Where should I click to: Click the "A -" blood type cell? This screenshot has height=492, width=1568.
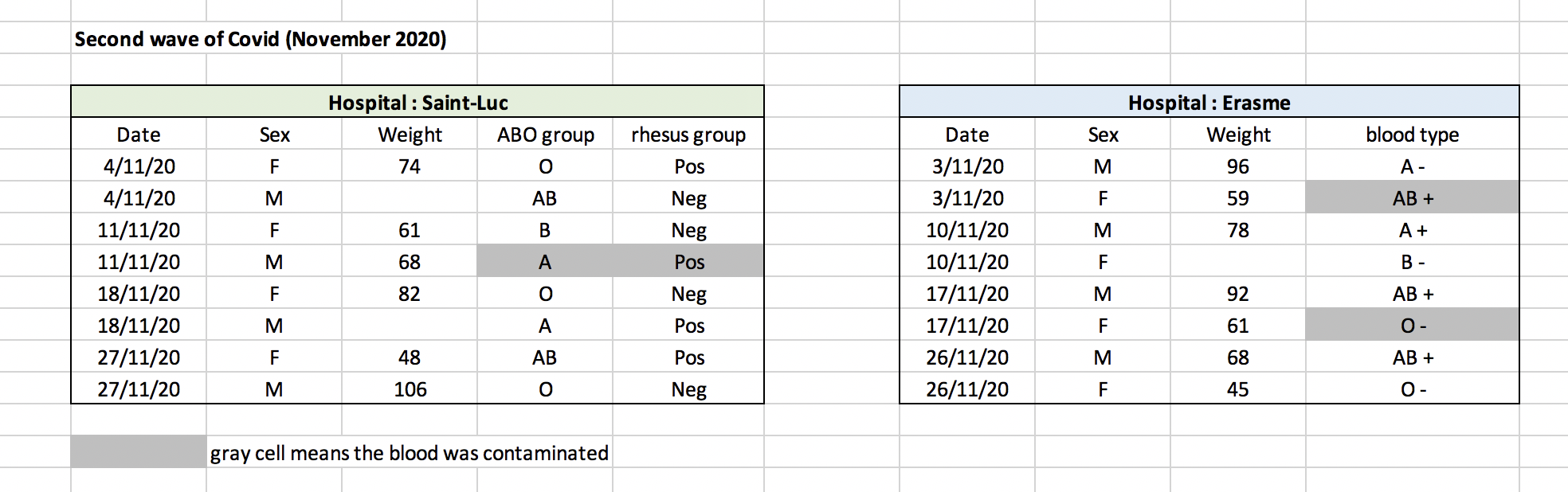coord(1412,166)
